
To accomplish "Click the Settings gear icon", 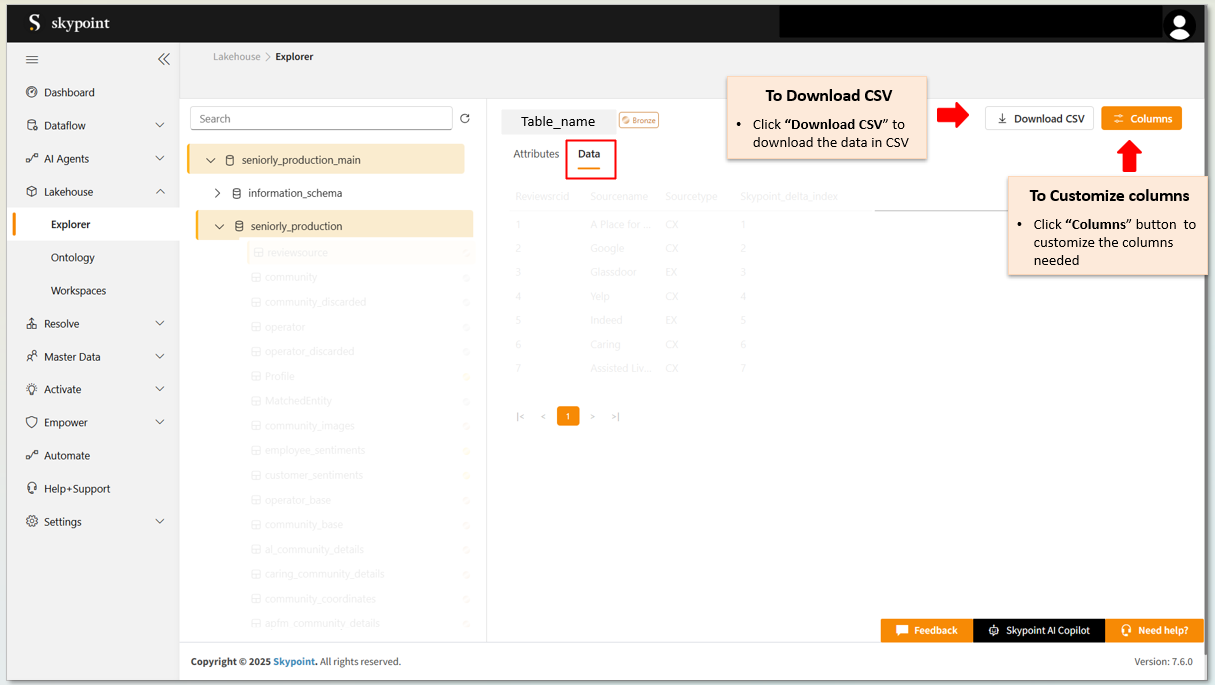I will click(32, 522).
